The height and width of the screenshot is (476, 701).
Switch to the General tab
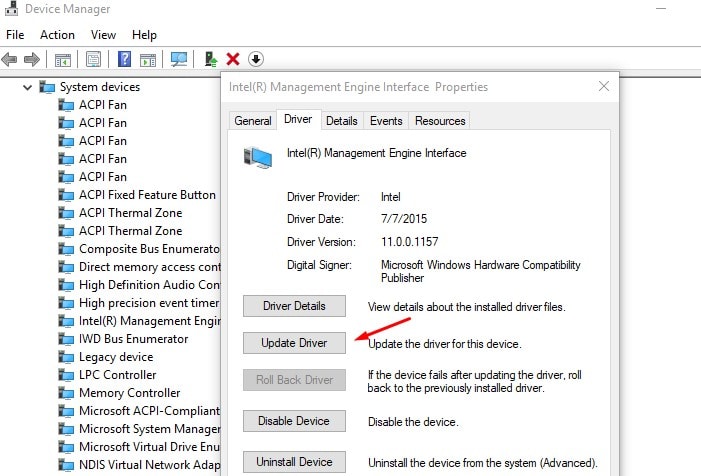click(253, 121)
